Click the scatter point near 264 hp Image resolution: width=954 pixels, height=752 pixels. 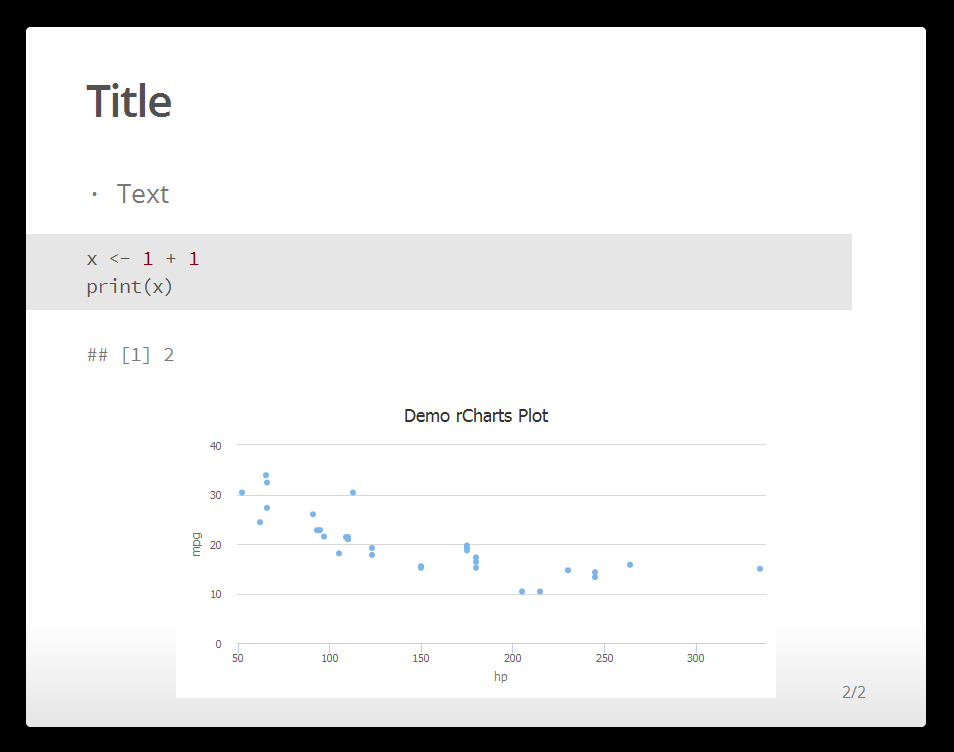pos(630,565)
